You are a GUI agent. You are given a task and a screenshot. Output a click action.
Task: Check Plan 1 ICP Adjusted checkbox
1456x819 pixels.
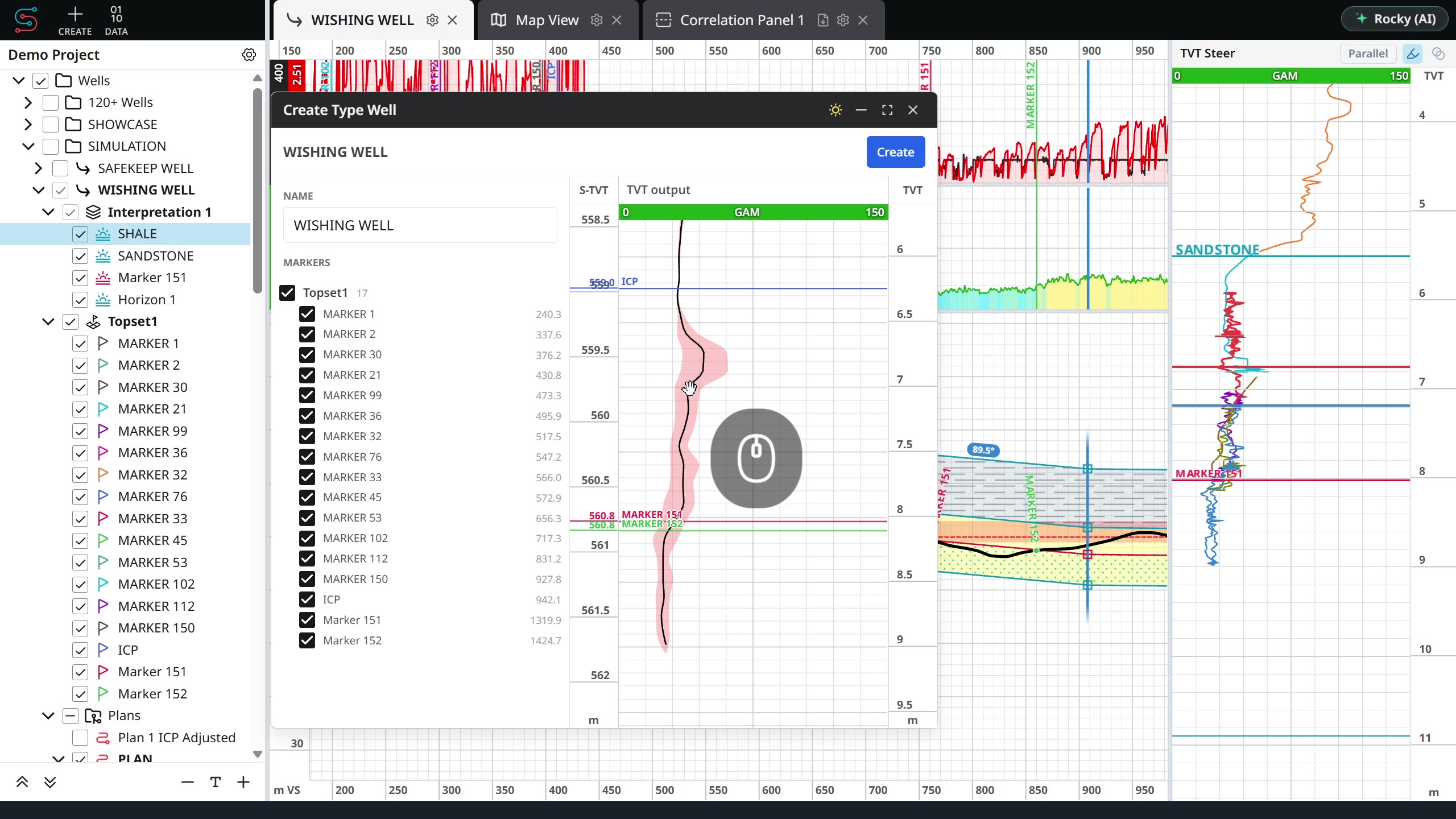pyautogui.click(x=80, y=738)
